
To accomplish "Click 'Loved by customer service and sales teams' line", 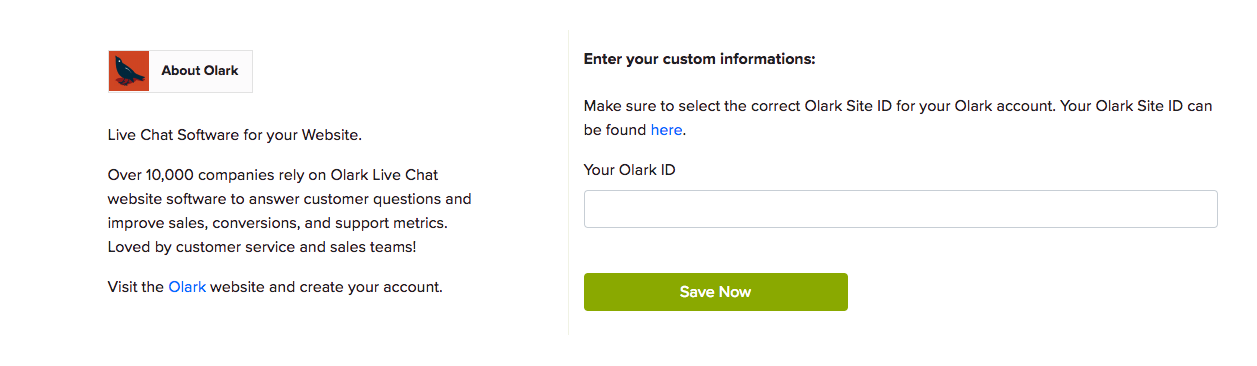I will (x=262, y=247).
